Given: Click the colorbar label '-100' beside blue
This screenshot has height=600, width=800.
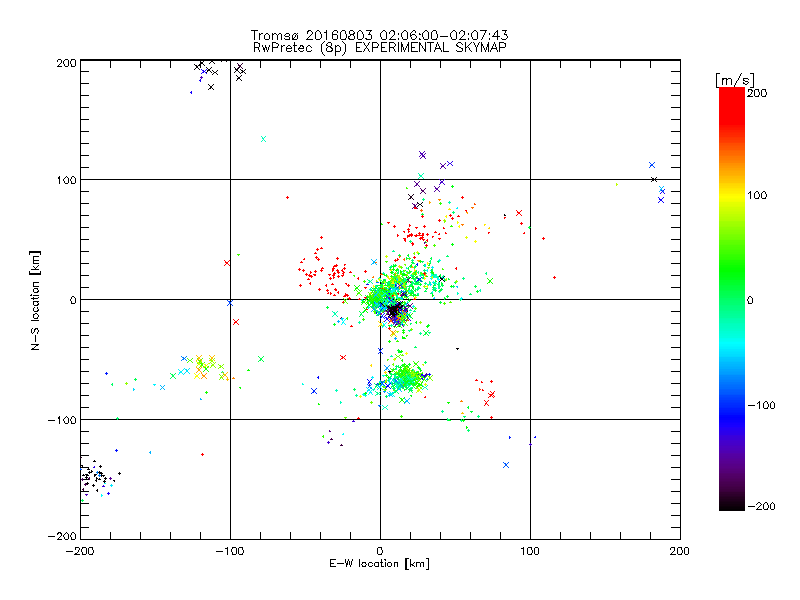Looking at the screenshot, I should tap(761, 405).
